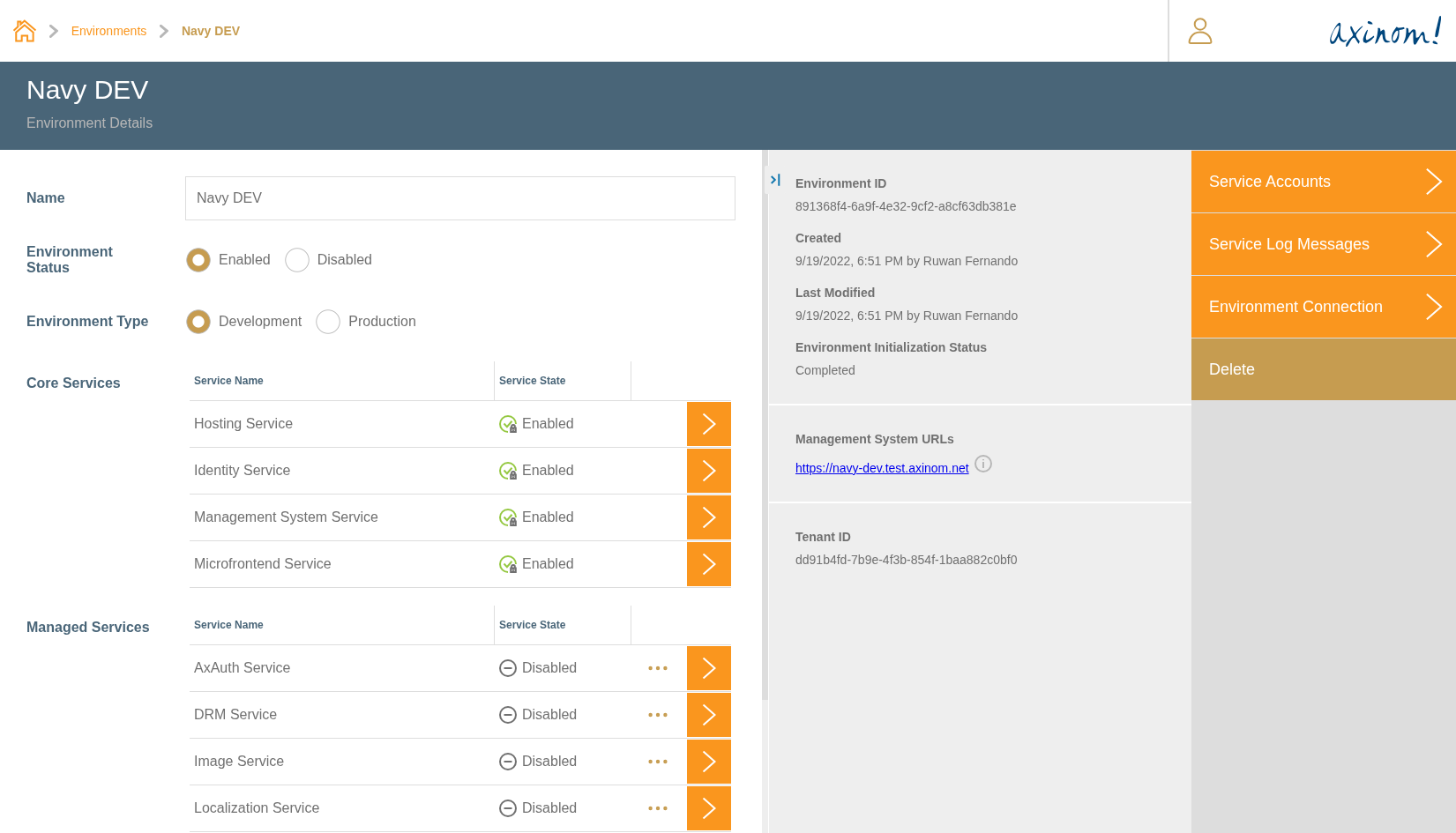Click the Completed initialization status text

(825, 370)
